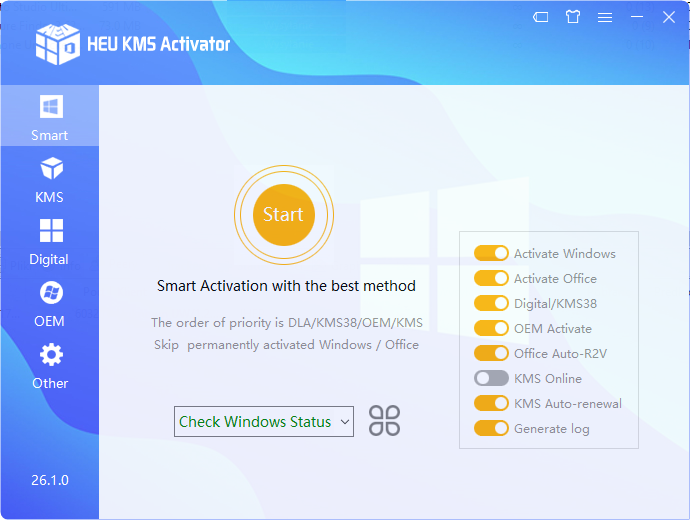Toggle the Activate Windows switch
Image resolution: width=690 pixels, height=520 pixels.
(491, 253)
